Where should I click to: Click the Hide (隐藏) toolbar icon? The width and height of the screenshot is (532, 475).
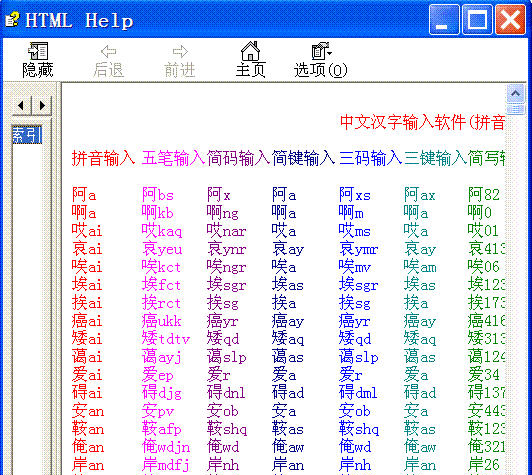(38, 51)
